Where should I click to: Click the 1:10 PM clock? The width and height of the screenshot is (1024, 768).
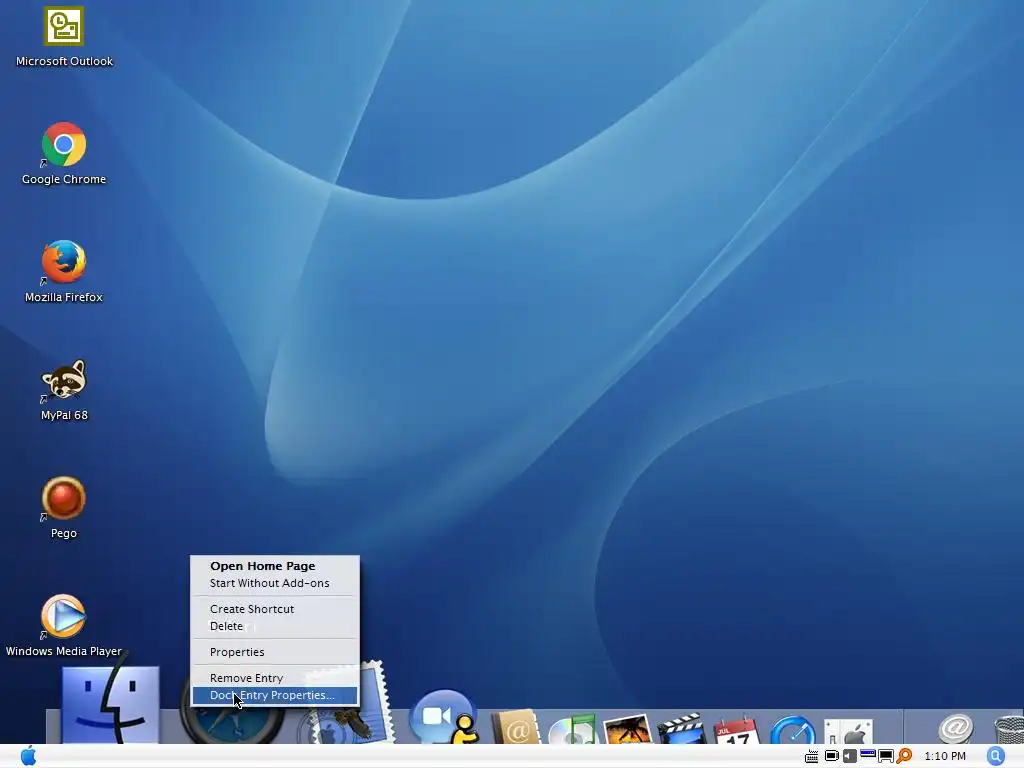945,756
